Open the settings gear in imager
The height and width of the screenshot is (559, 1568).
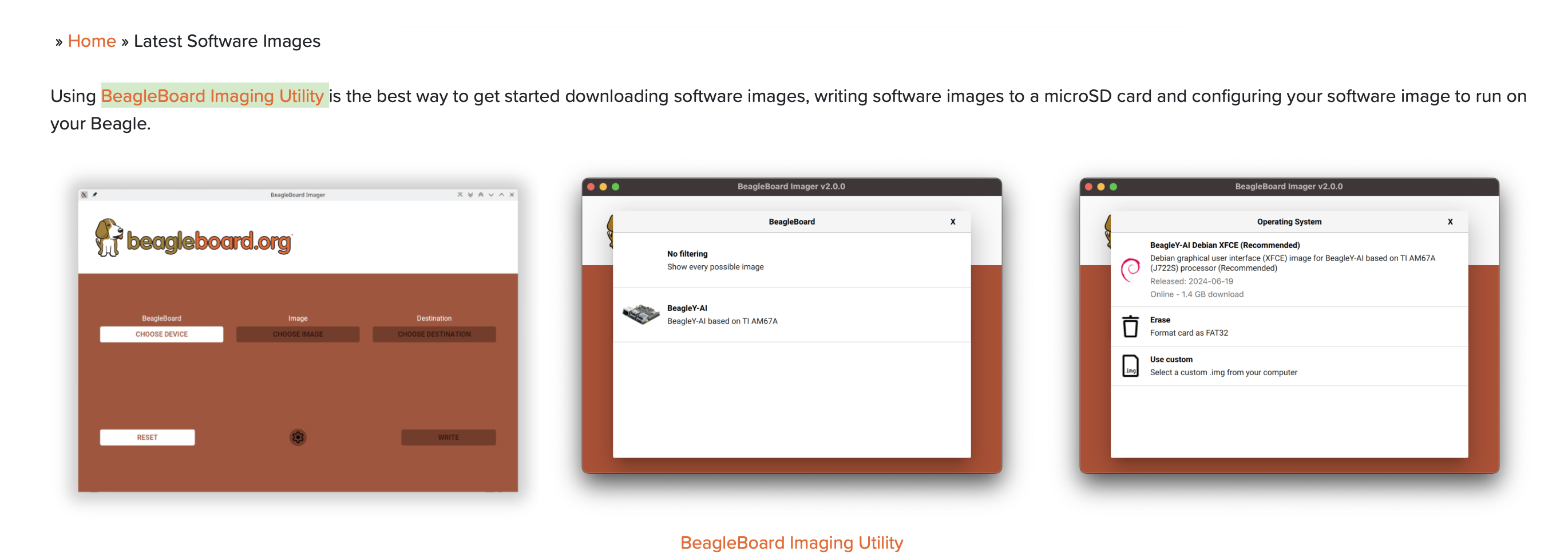point(298,437)
